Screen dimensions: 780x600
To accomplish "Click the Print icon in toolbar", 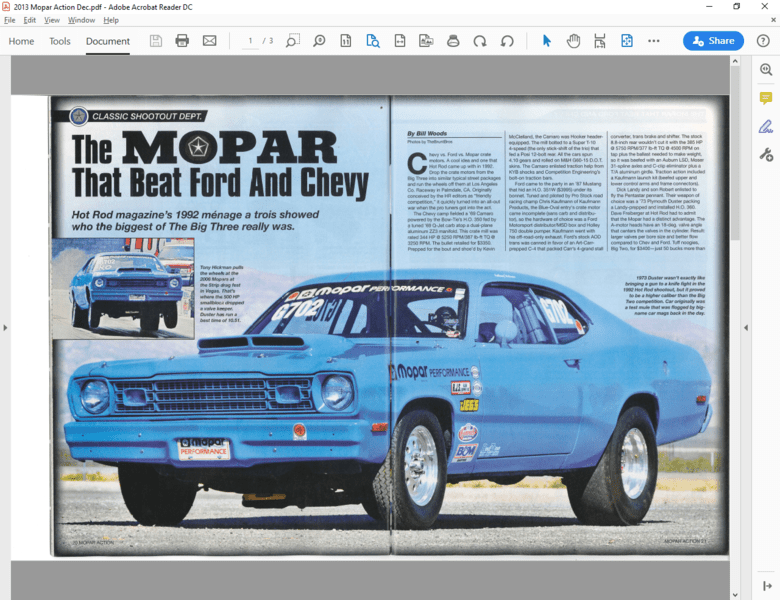I will (x=182, y=41).
